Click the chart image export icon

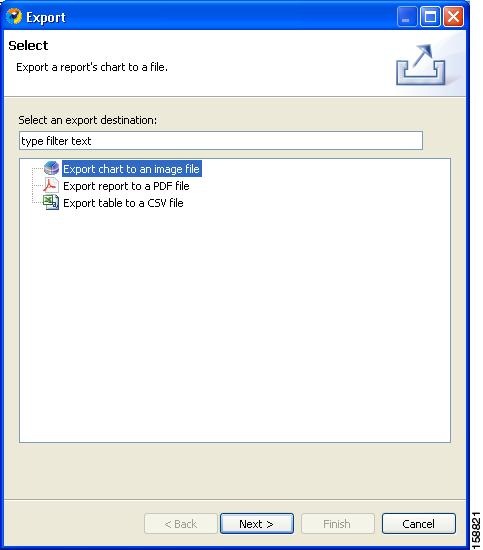pos(51,168)
